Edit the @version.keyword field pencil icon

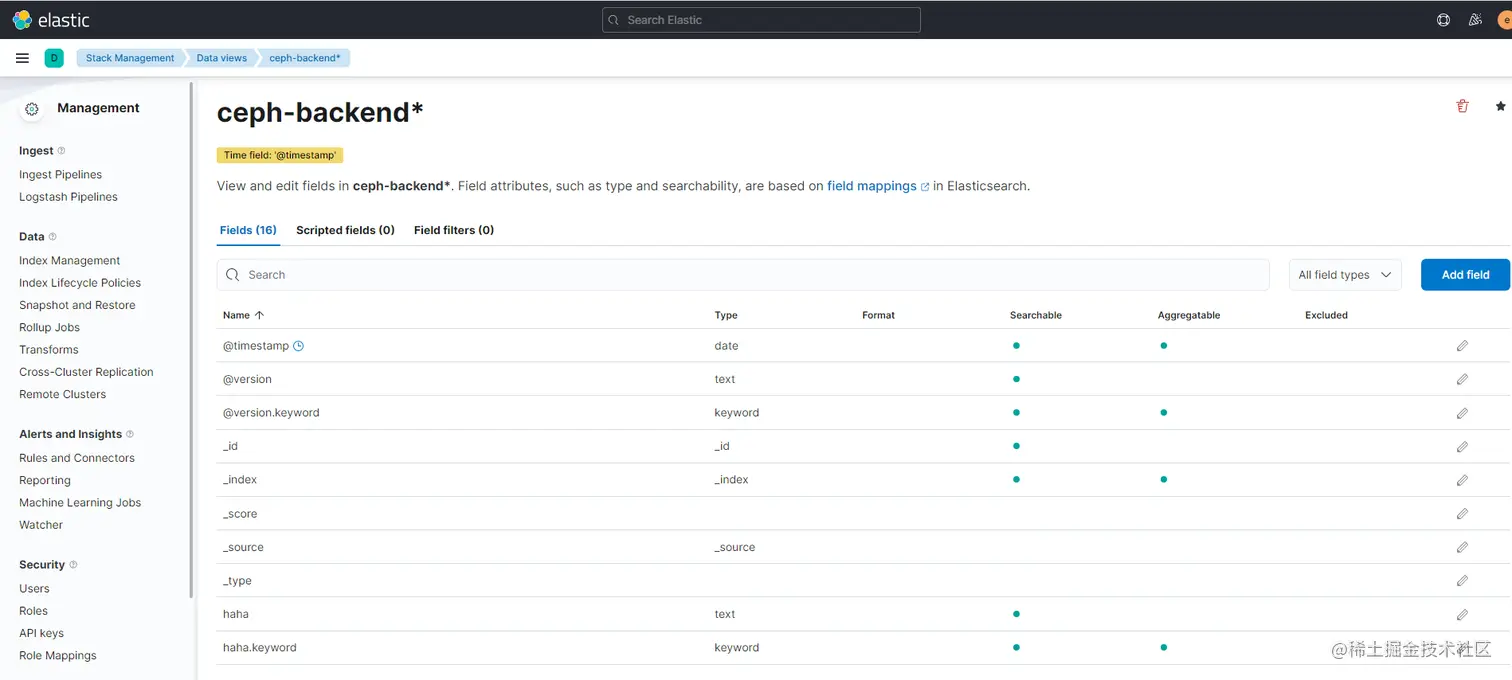(x=1462, y=413)
